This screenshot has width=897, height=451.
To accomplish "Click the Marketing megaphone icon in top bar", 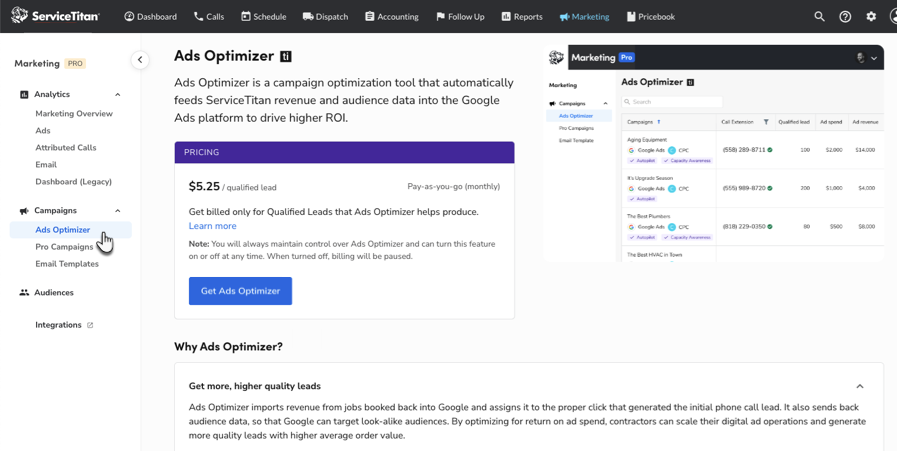I will coord(565,17).
